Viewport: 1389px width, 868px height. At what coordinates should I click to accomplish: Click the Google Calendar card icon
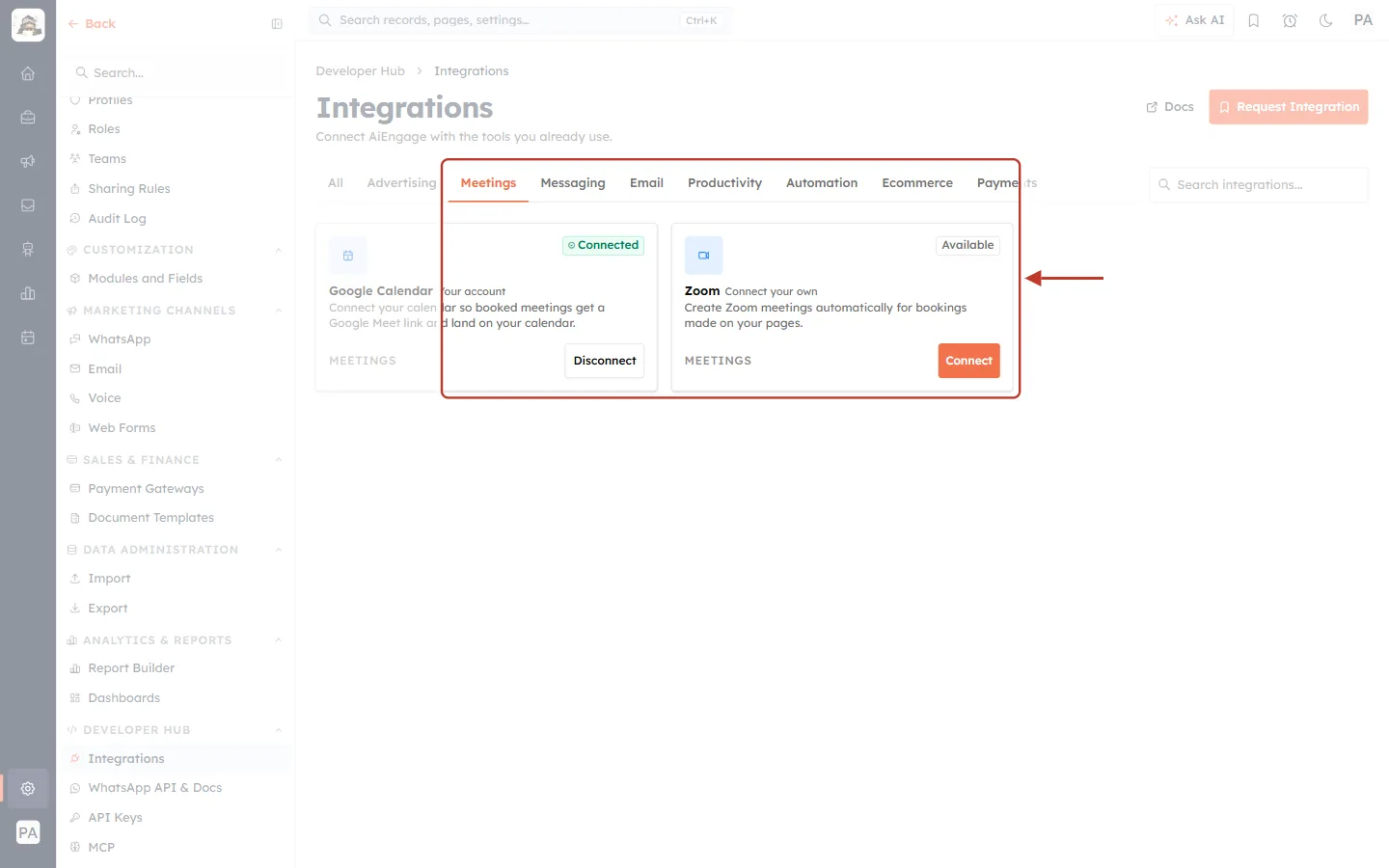(348, 256)
